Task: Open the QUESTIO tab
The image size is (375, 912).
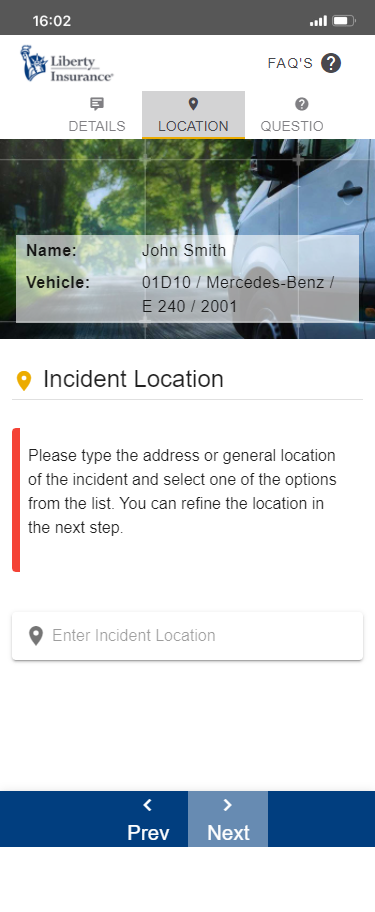Action: [292, 115]
